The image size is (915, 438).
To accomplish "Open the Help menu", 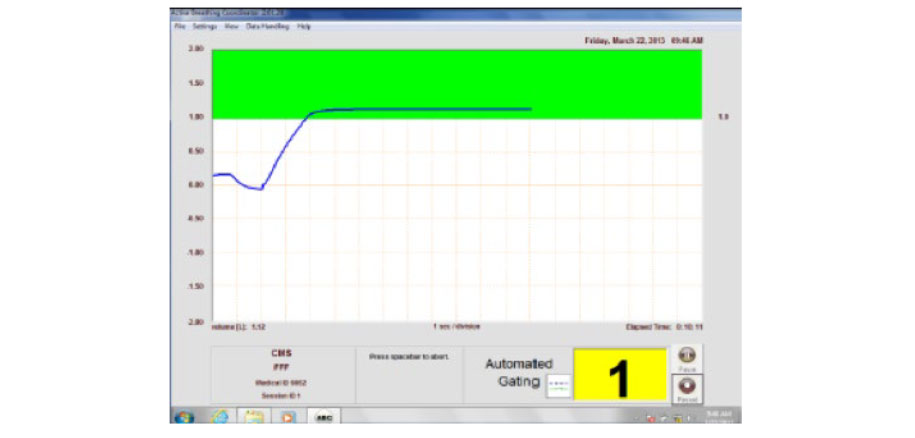I will click(304, 27).
